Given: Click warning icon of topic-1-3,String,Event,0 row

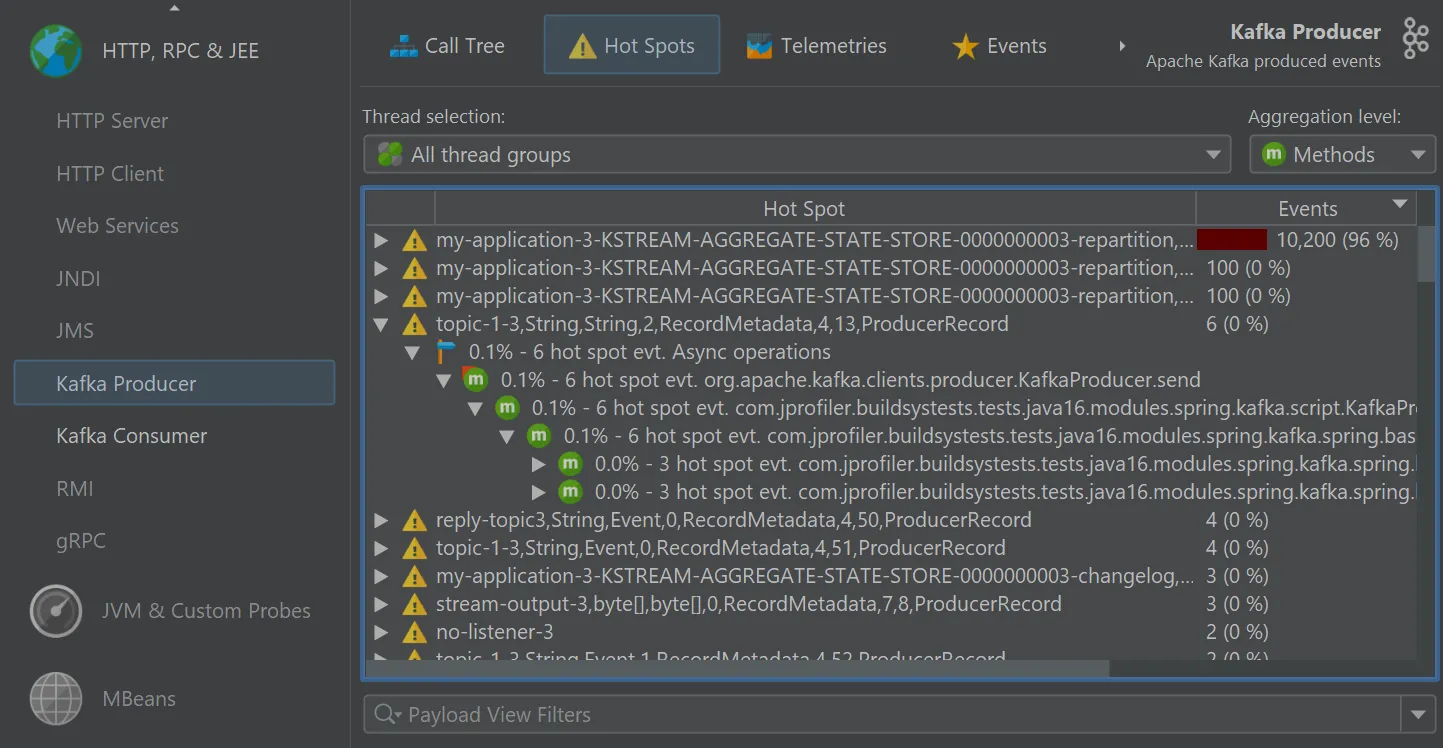Looking at the screenshot, I should [x=414, y=548].
